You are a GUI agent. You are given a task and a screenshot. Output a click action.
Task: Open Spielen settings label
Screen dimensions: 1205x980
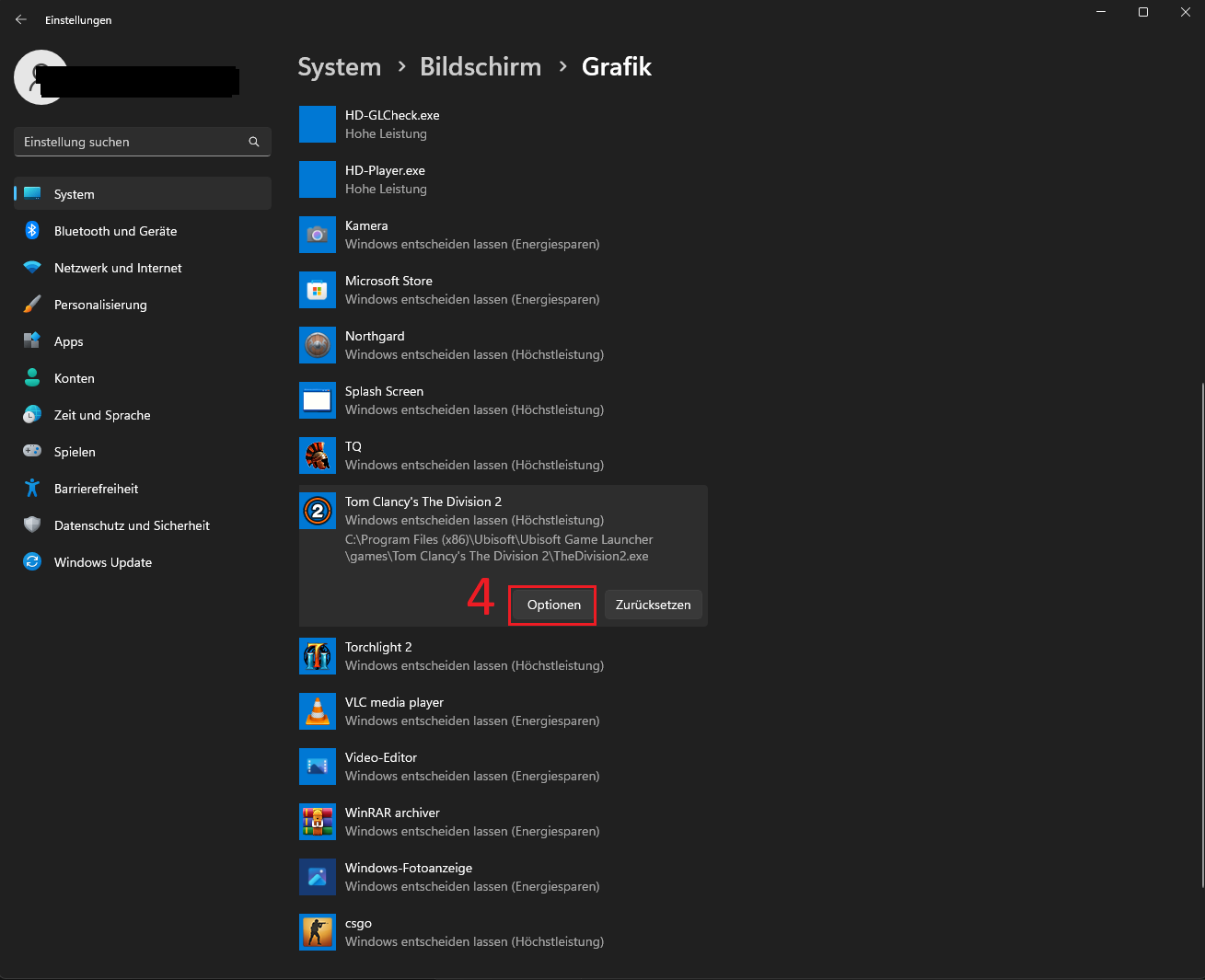(75, 452)
